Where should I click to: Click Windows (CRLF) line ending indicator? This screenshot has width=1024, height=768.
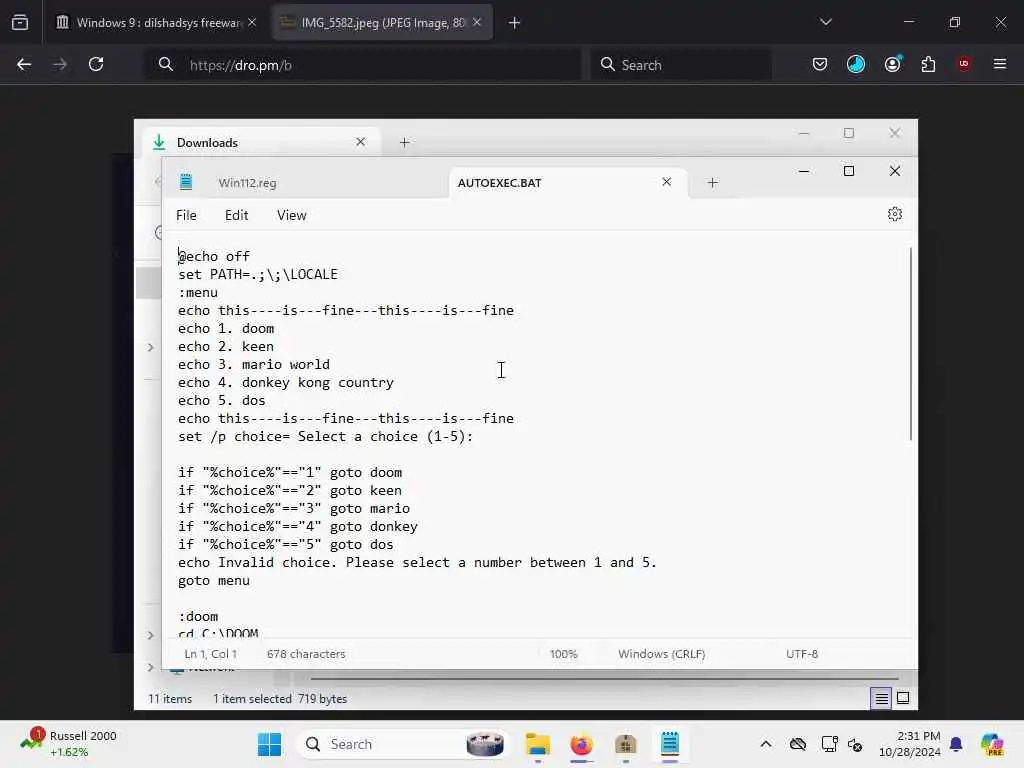tap(662, 654)
